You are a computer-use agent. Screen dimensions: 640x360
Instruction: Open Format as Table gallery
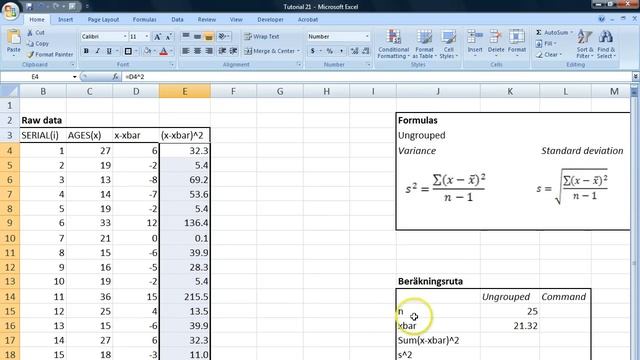[424, 44]
